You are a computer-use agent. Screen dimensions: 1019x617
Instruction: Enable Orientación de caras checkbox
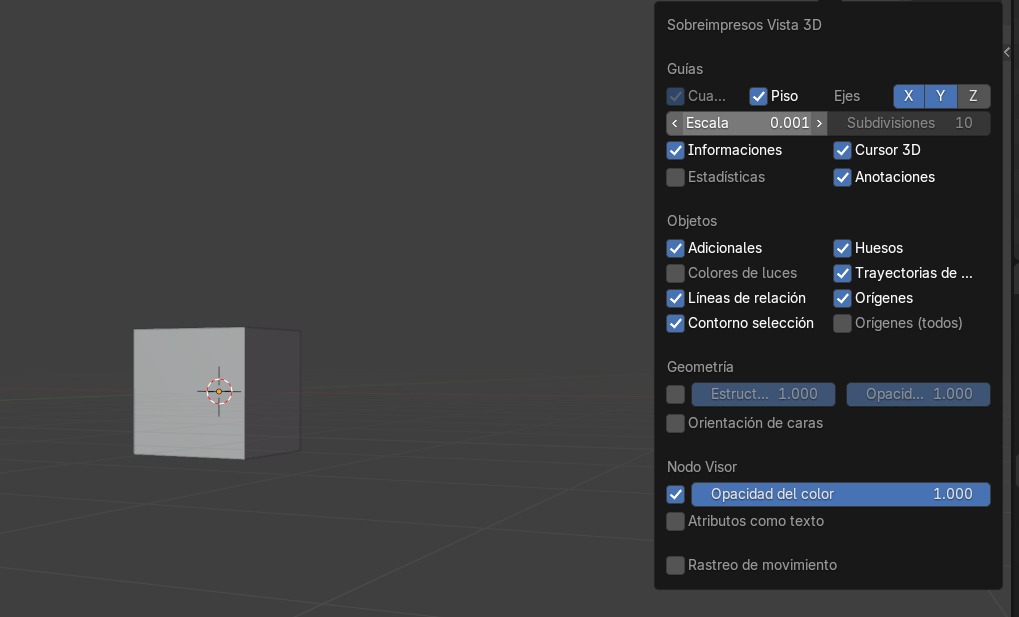pos(675,423)
